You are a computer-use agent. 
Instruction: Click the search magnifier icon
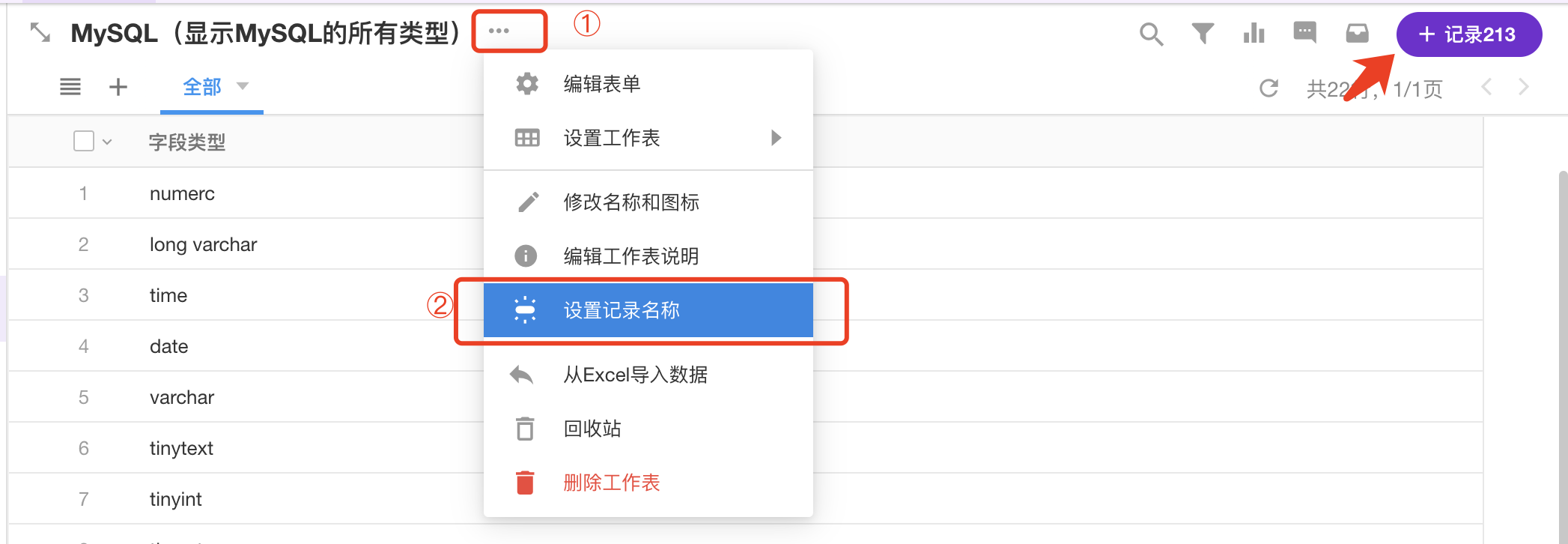[1151, 34]
